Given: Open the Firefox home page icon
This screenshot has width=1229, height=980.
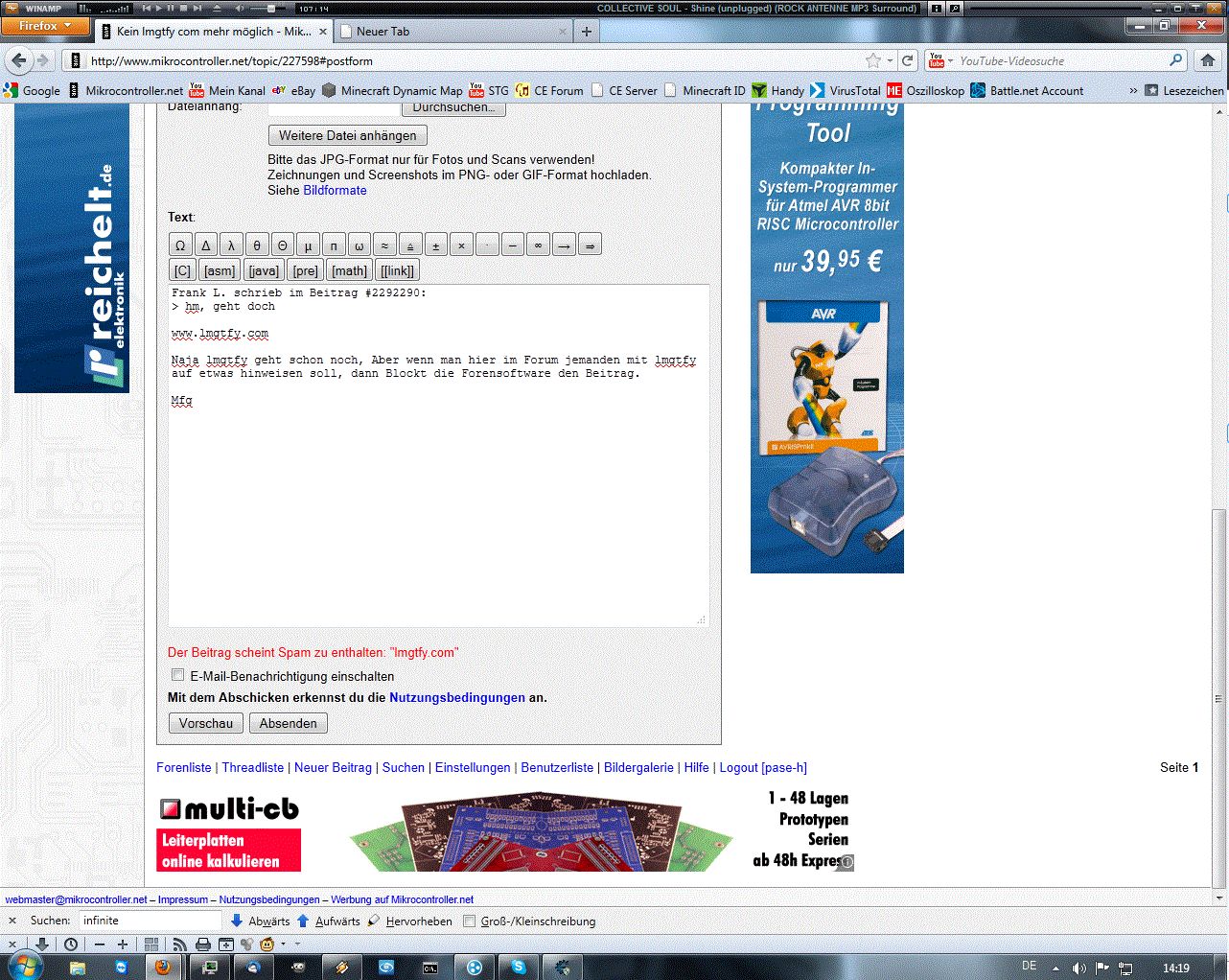Looking at the screenshot, I should click(x=1208, y=60).
